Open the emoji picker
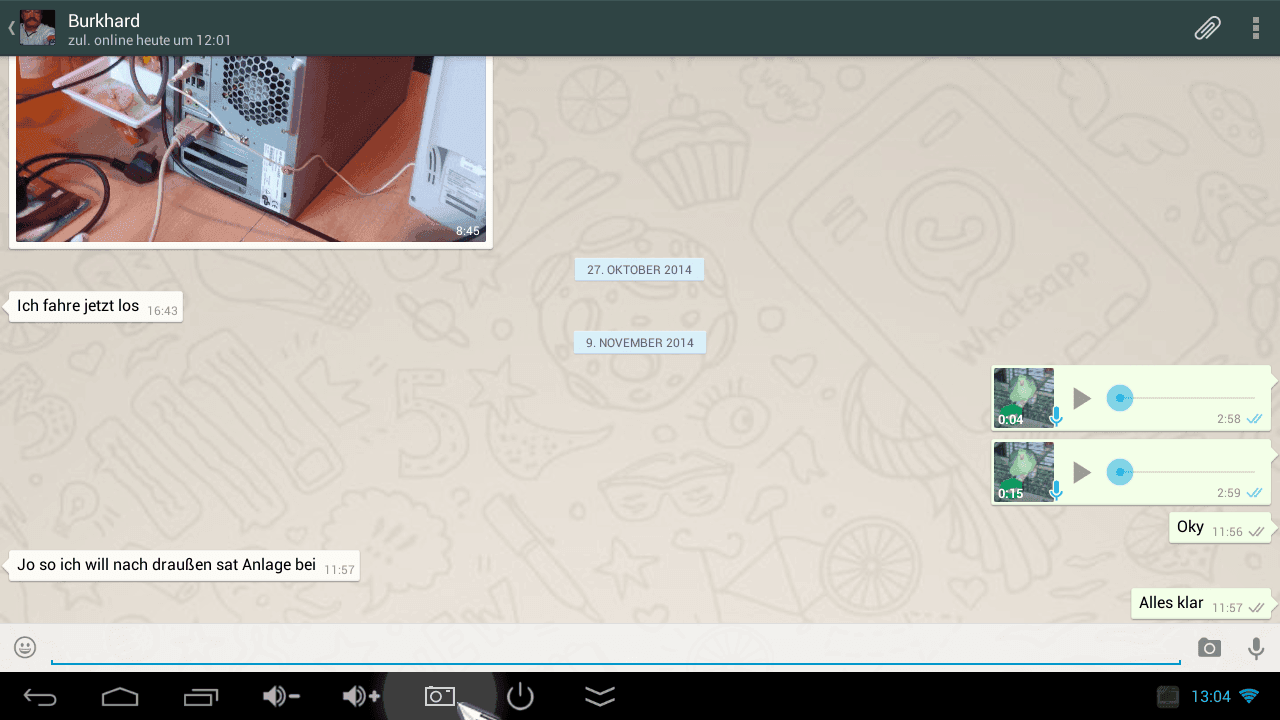This screenshot has width=1280, height=720. tap(25, 647)
